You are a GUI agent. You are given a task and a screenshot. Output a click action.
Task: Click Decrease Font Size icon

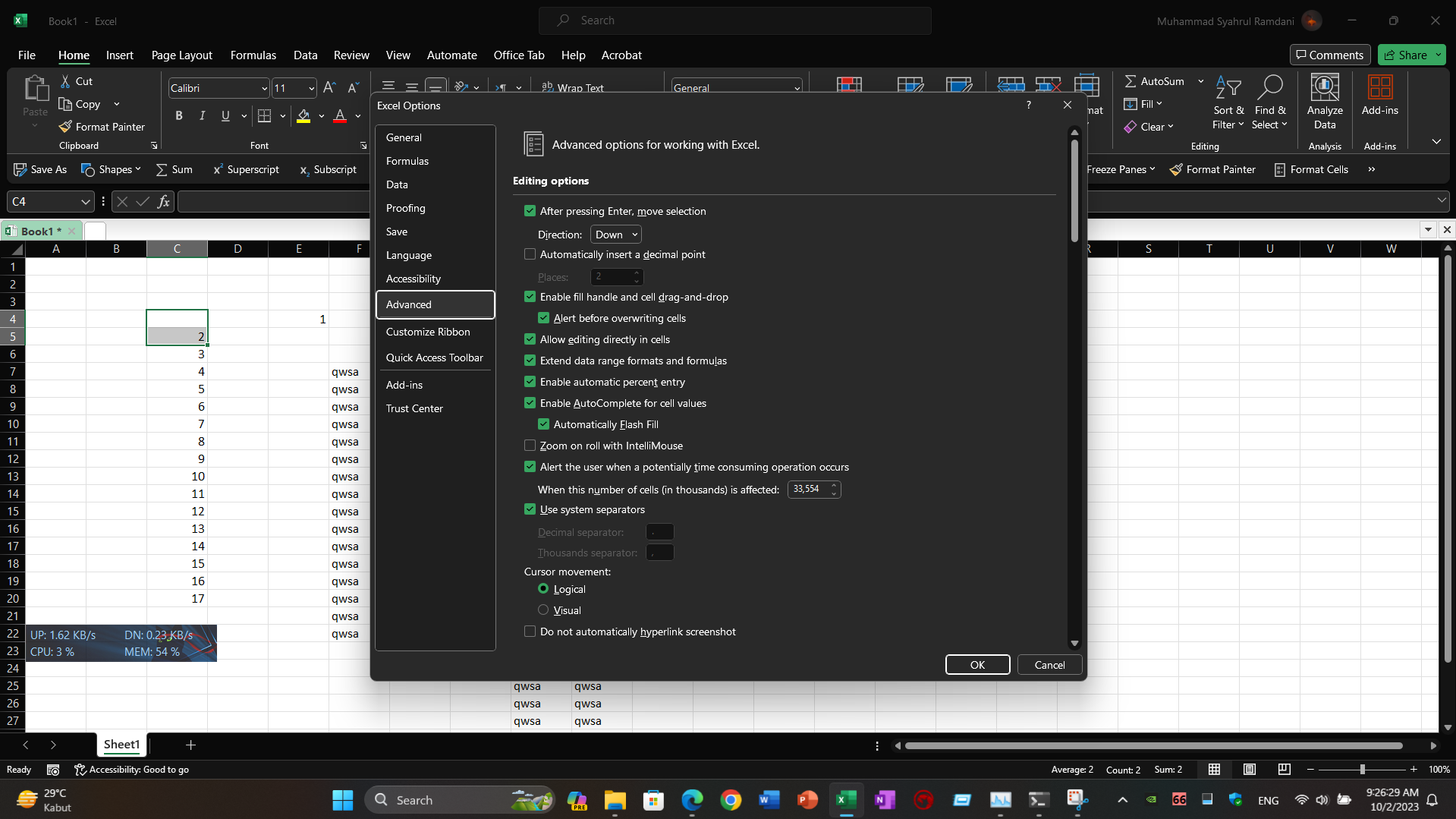tap(353, 88)
